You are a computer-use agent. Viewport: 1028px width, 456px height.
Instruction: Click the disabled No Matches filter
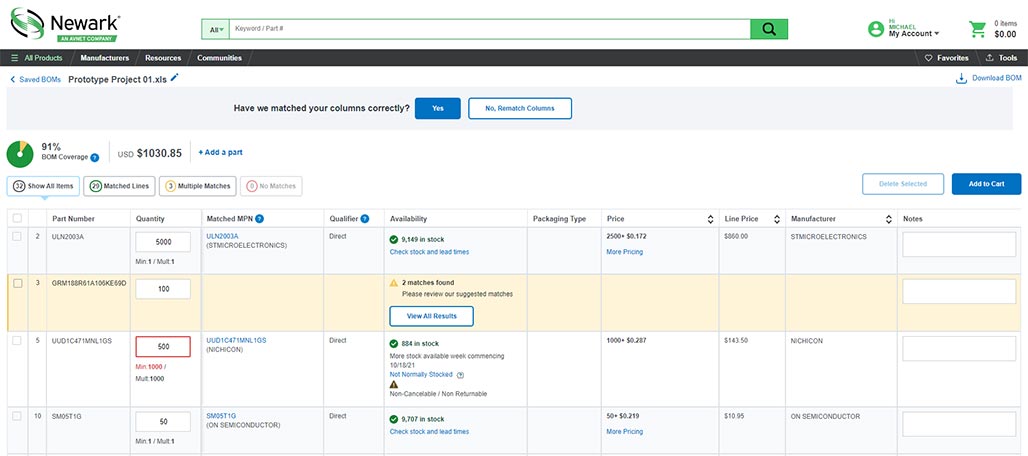coord(271,186)
